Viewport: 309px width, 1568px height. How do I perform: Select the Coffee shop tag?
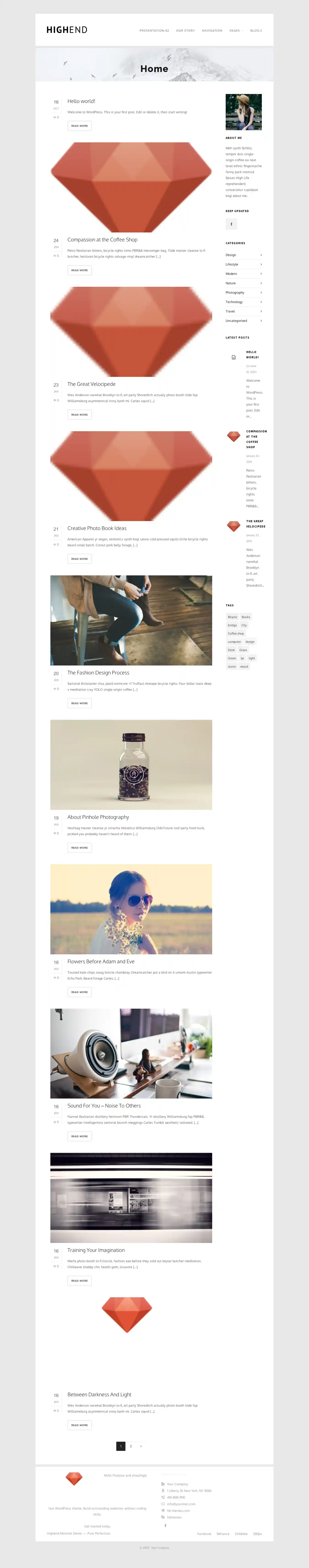236,634
